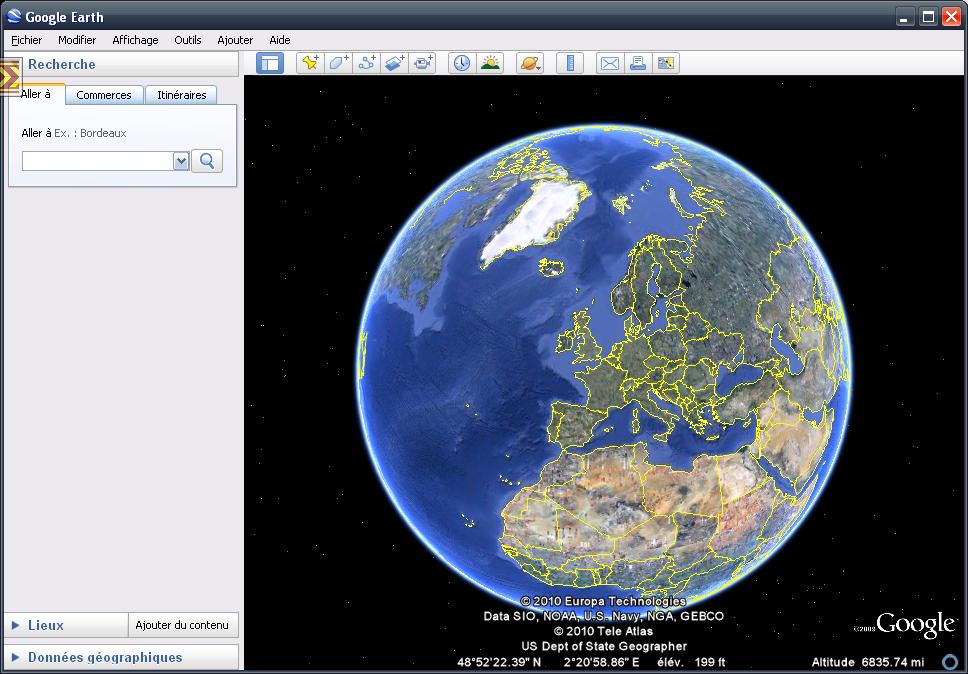View in Google Maps icon
Image resolution: width=968 pixels, height=674 pixels.
coord(666,63)
